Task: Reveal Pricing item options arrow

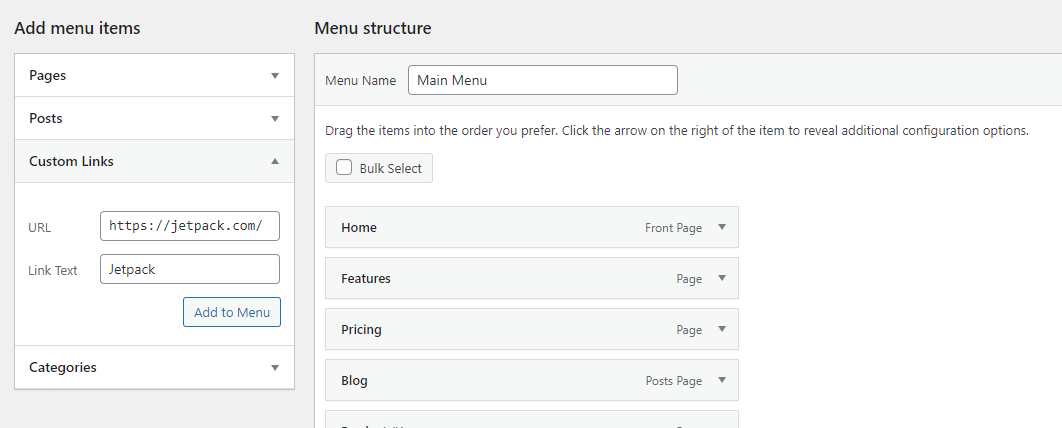Action: point(722,329)
